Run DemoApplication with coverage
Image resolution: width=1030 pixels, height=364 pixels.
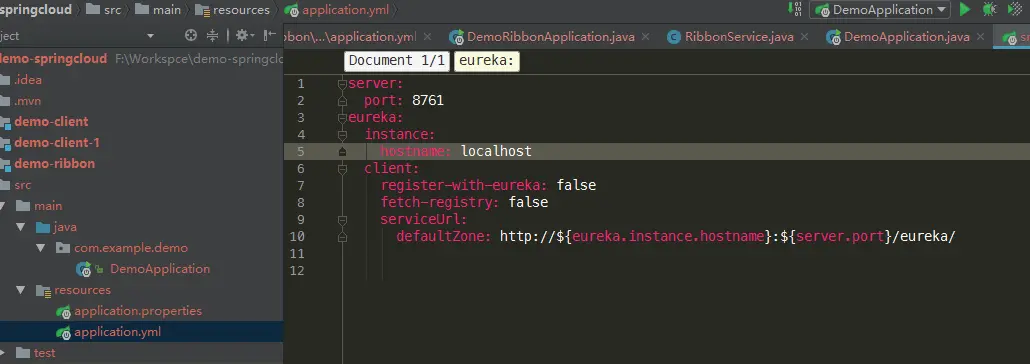click(1015, 9)
